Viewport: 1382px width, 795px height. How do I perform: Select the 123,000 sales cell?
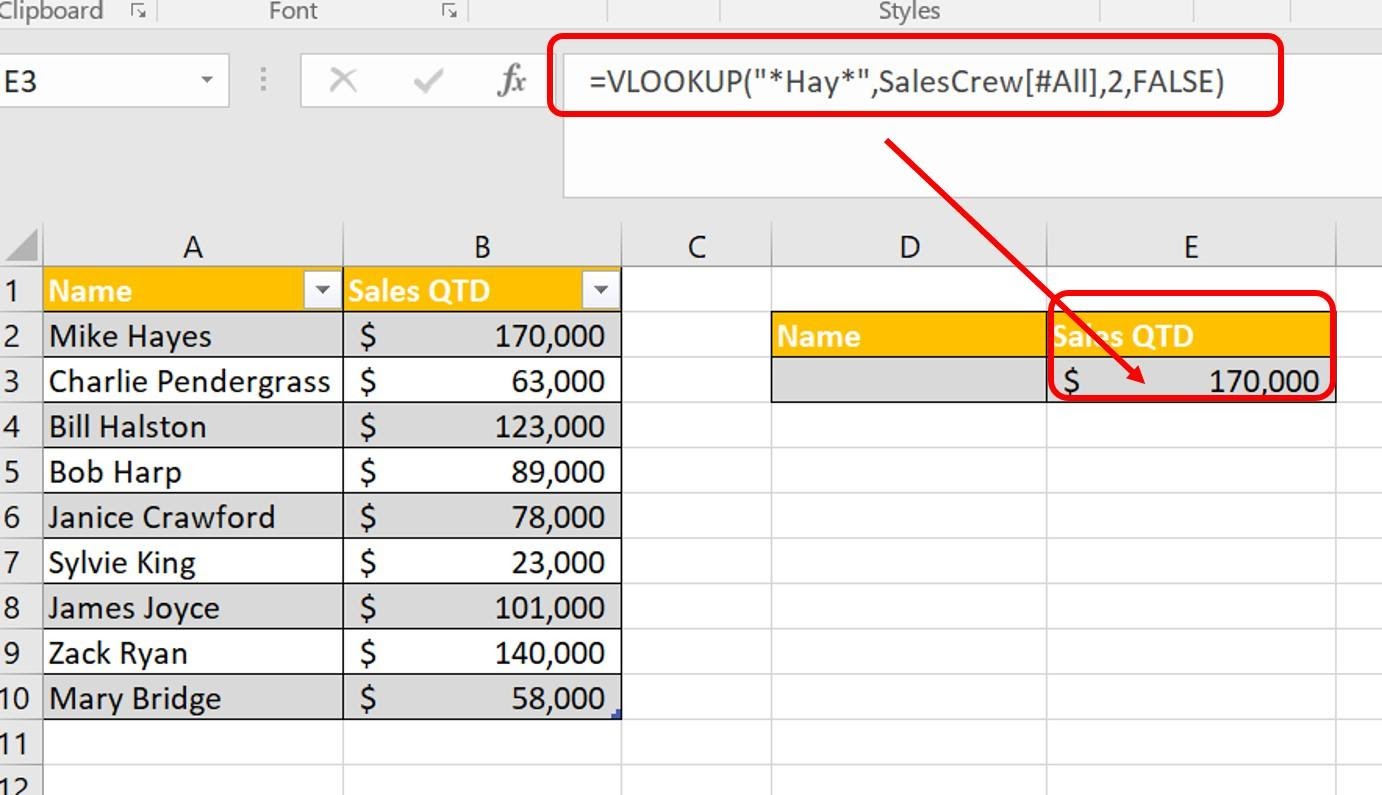[x=482, y=426]
